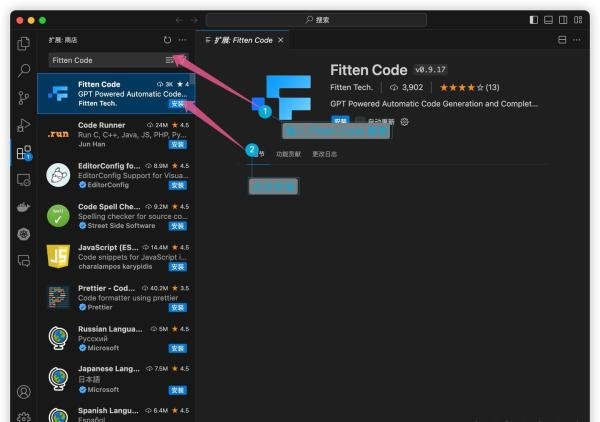Click the Street Side Software publisher name
The height and width of the screenshot is (422, 600).
tap(121, 226)
